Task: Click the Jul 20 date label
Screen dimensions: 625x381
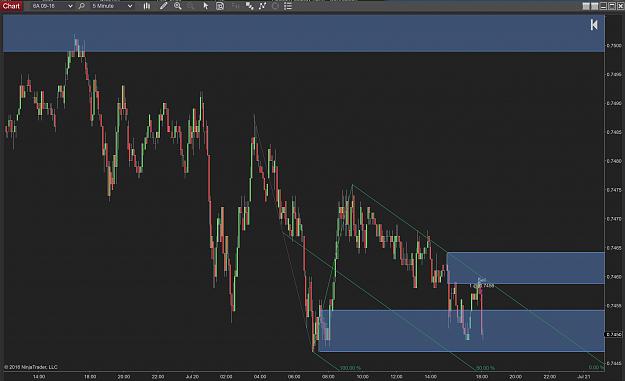Action: 192,377
